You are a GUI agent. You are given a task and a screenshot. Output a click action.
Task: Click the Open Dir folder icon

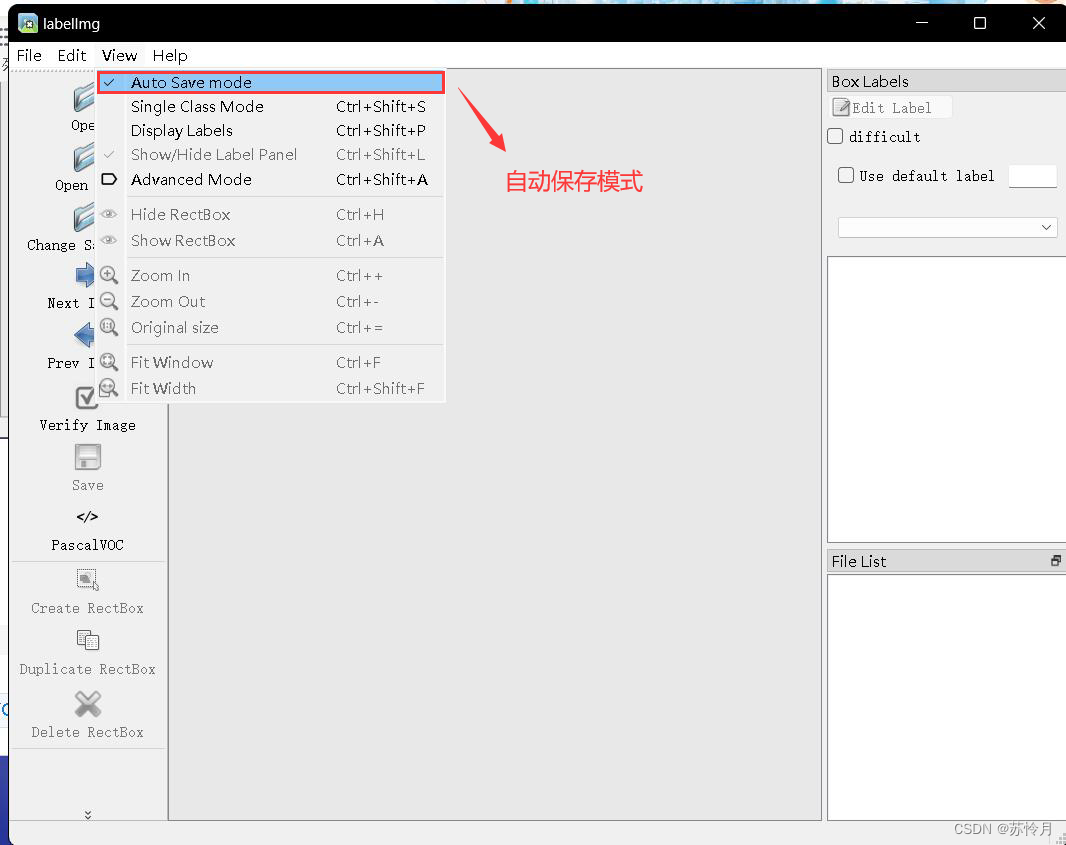click(84, 158)
